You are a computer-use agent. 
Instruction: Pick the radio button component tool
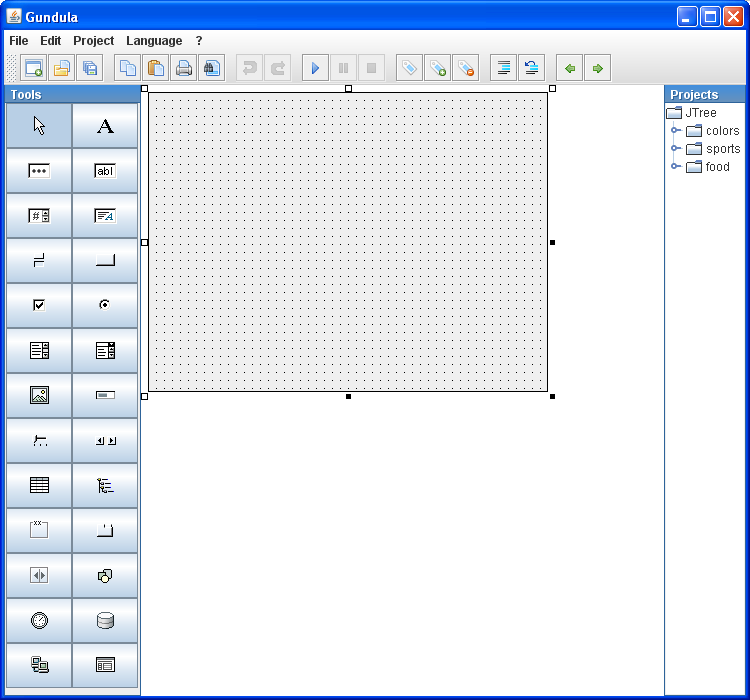105,305
